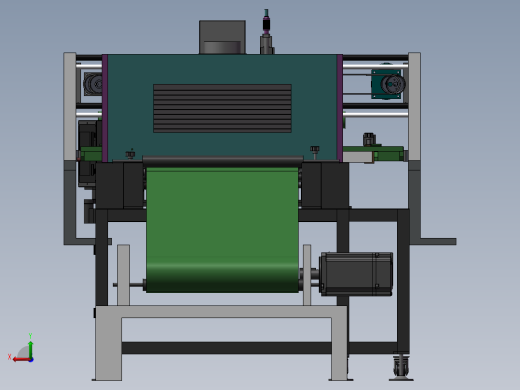Select the gray box on top of the housing

click(222, 37)
